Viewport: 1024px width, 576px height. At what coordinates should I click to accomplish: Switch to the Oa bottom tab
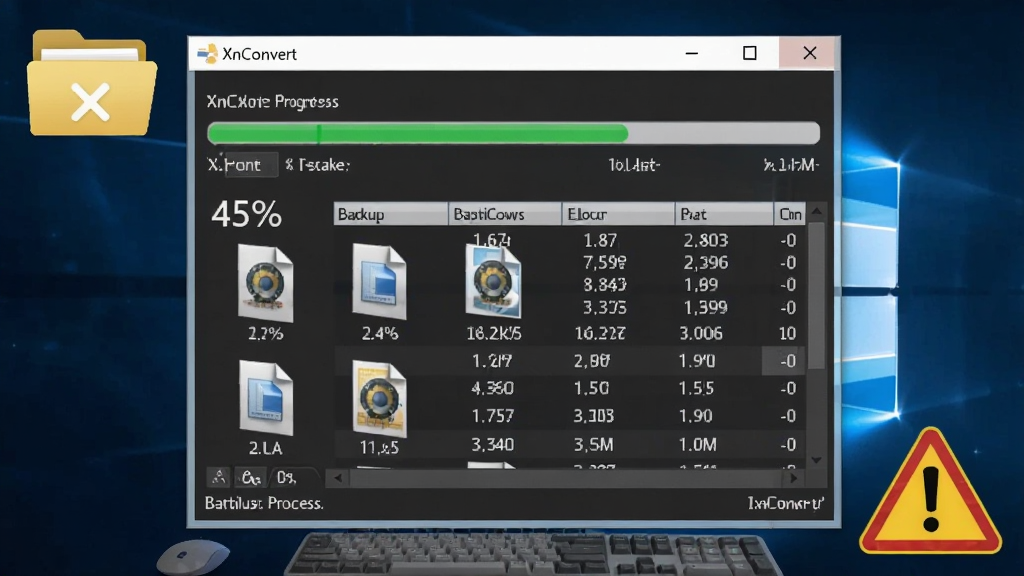tap(251, 478)
